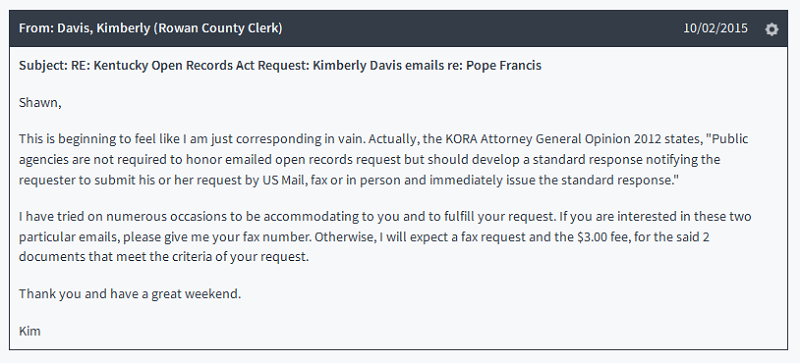Click the line Thank you and have a great weekend
Screen dimensions: 800x363
click(x=130, y=294)
